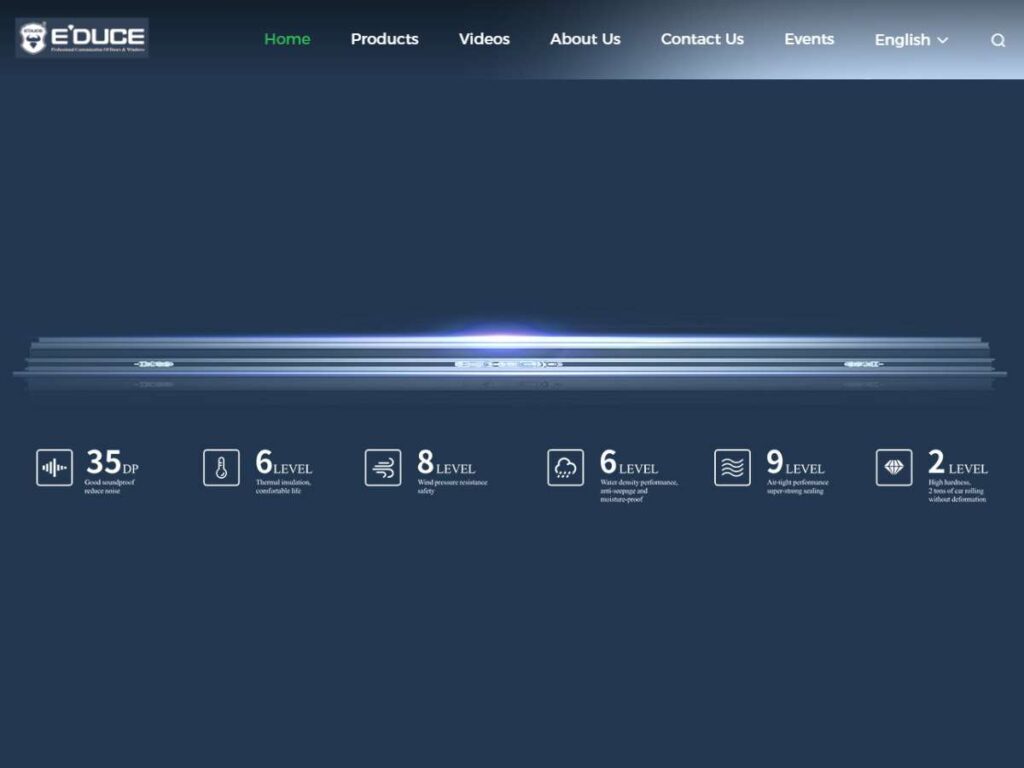Click the 8 LEVEL wind resistance text
This screenshot has width=1024, height=768.
point(446,463)
